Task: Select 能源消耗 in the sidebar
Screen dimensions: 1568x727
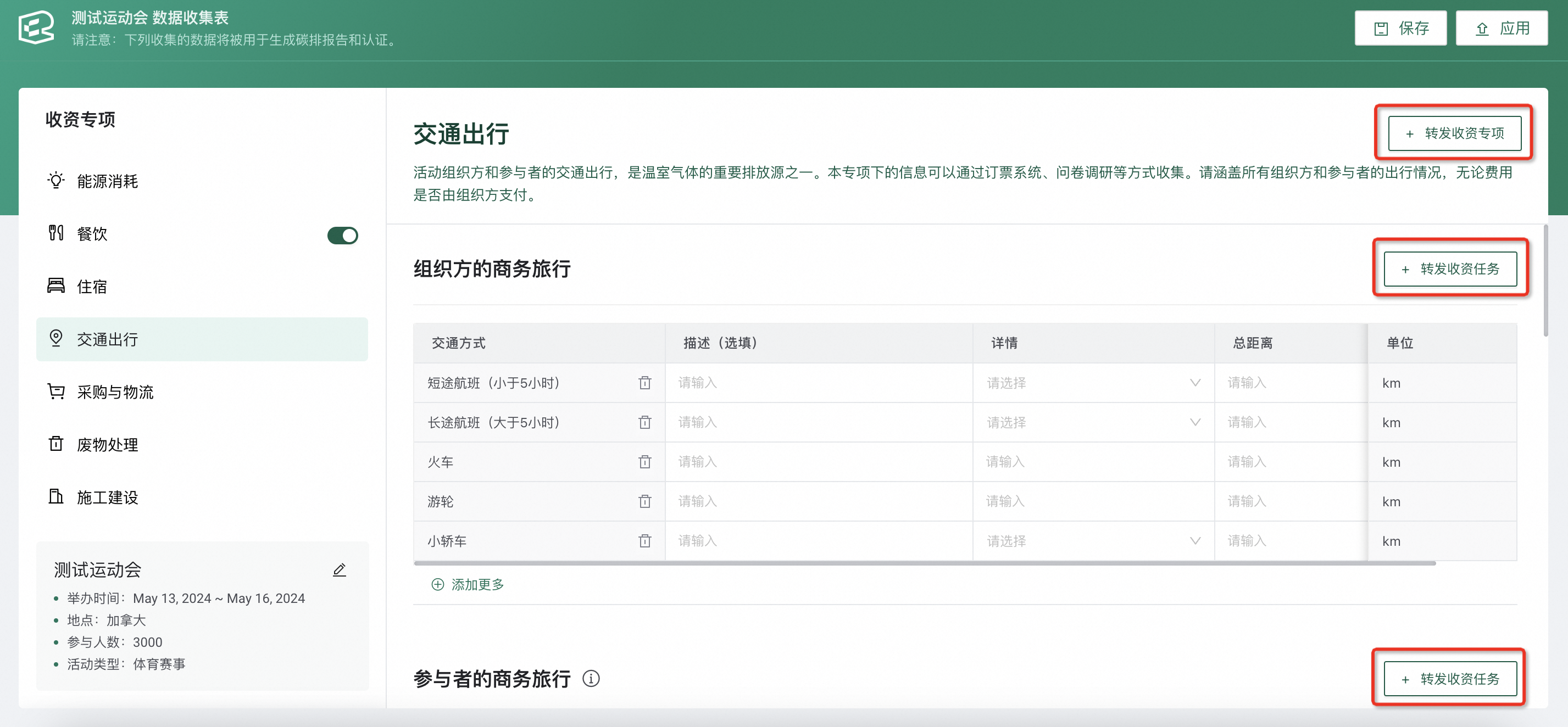Action: [x=108, y=181]
